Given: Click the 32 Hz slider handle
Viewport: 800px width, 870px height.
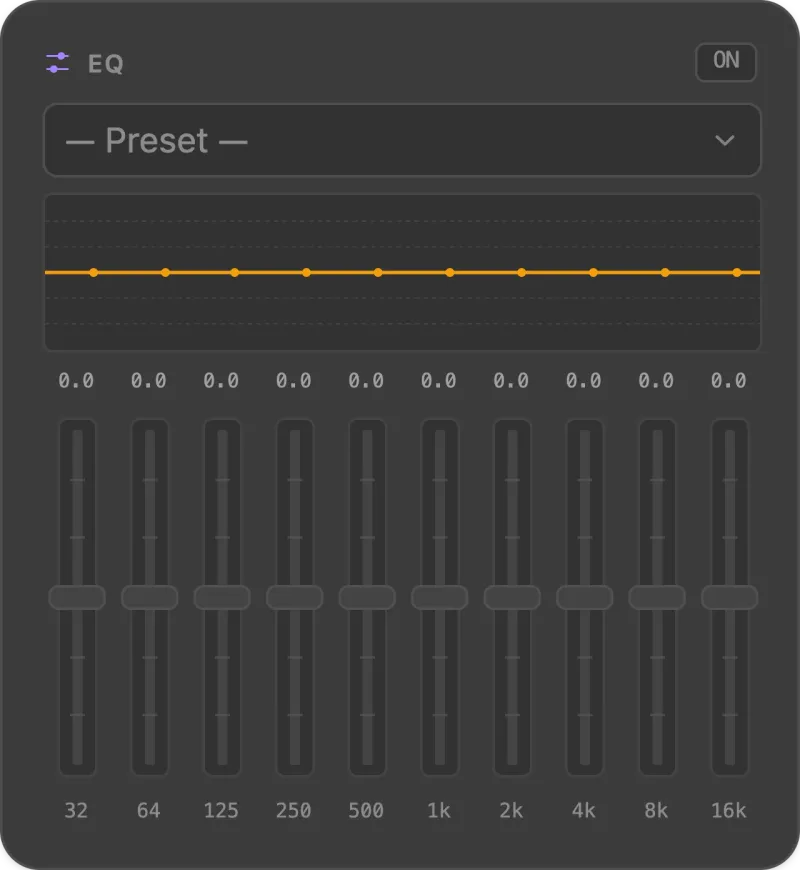Looking at the screenshot, I should (x=77, y=598).
